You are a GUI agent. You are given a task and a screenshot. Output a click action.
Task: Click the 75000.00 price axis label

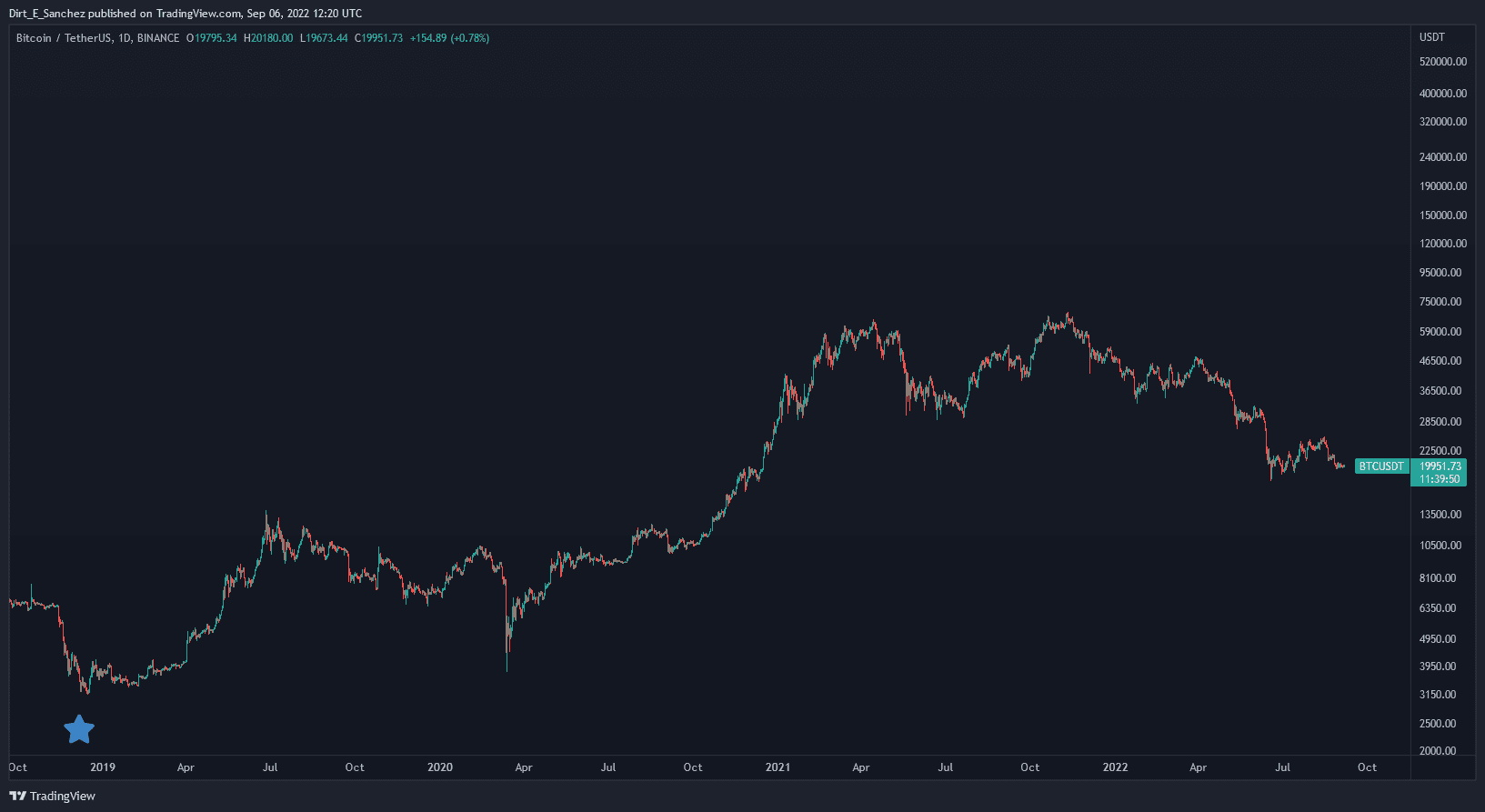[1440, 302]
